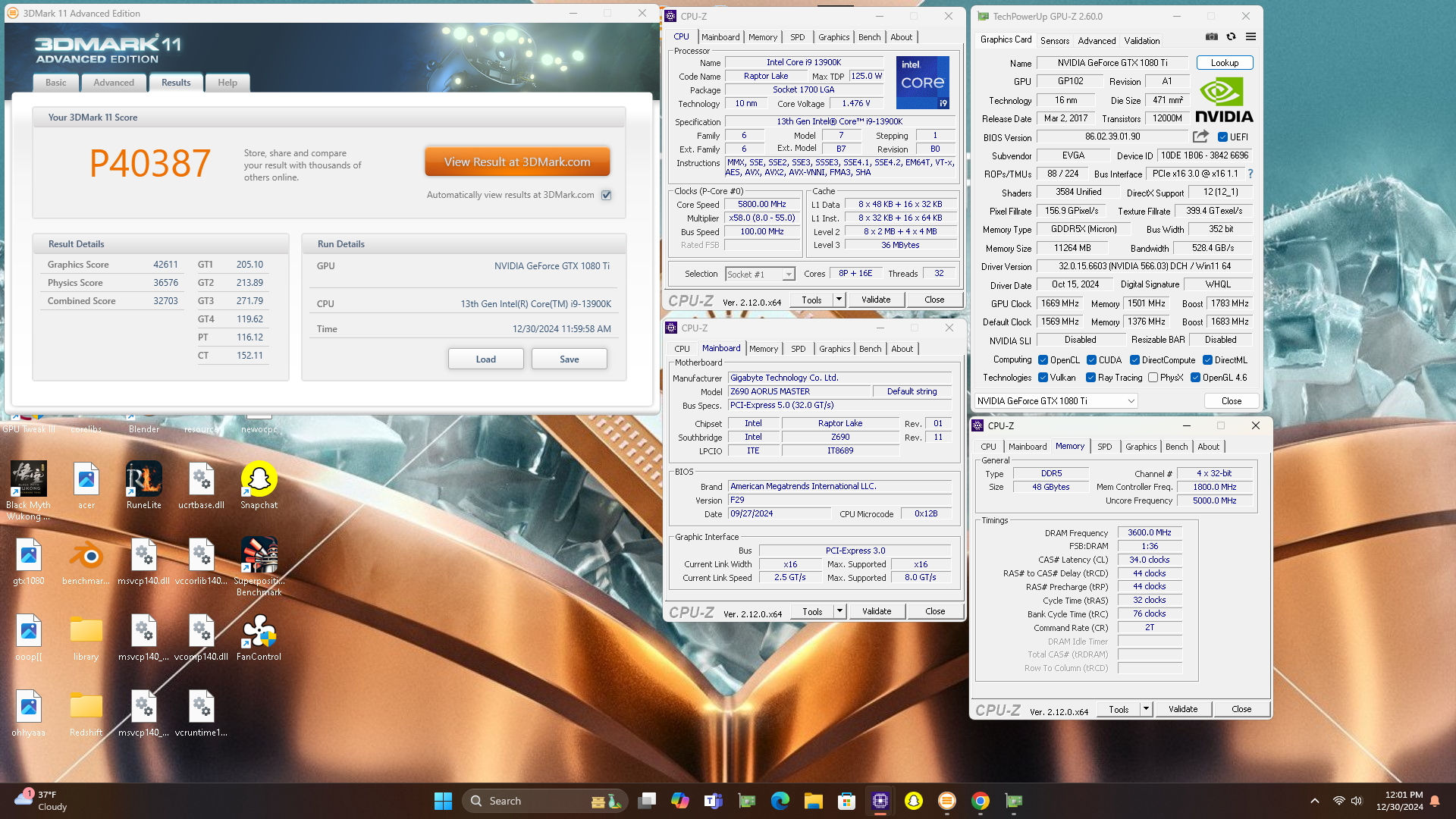Switch to the Basic tab in 3DMark 11
The width and height of the screenshot is (1456, 819).
(55, 83)
